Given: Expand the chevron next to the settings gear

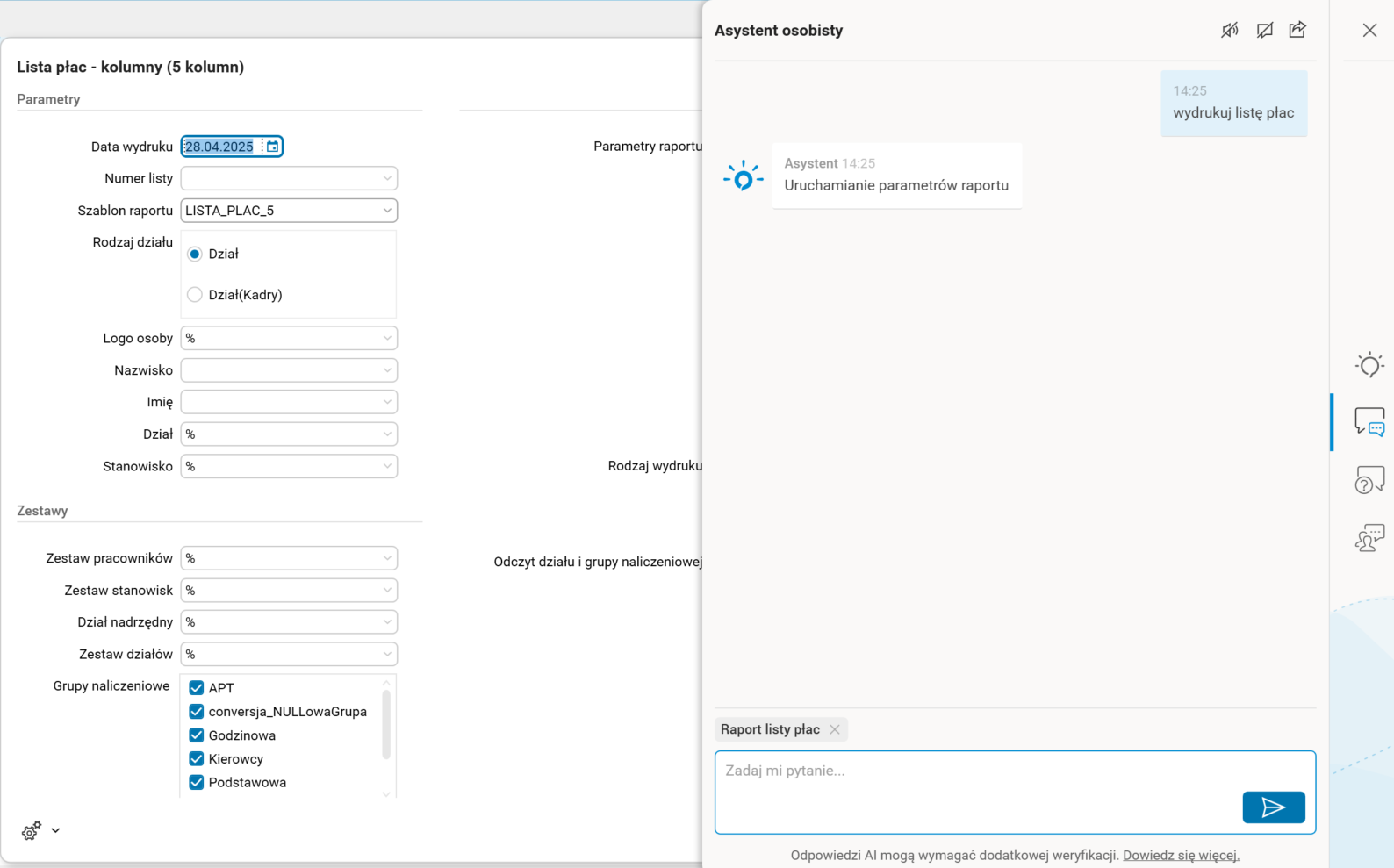Looking at the screenshot, I should coord(55,830).
